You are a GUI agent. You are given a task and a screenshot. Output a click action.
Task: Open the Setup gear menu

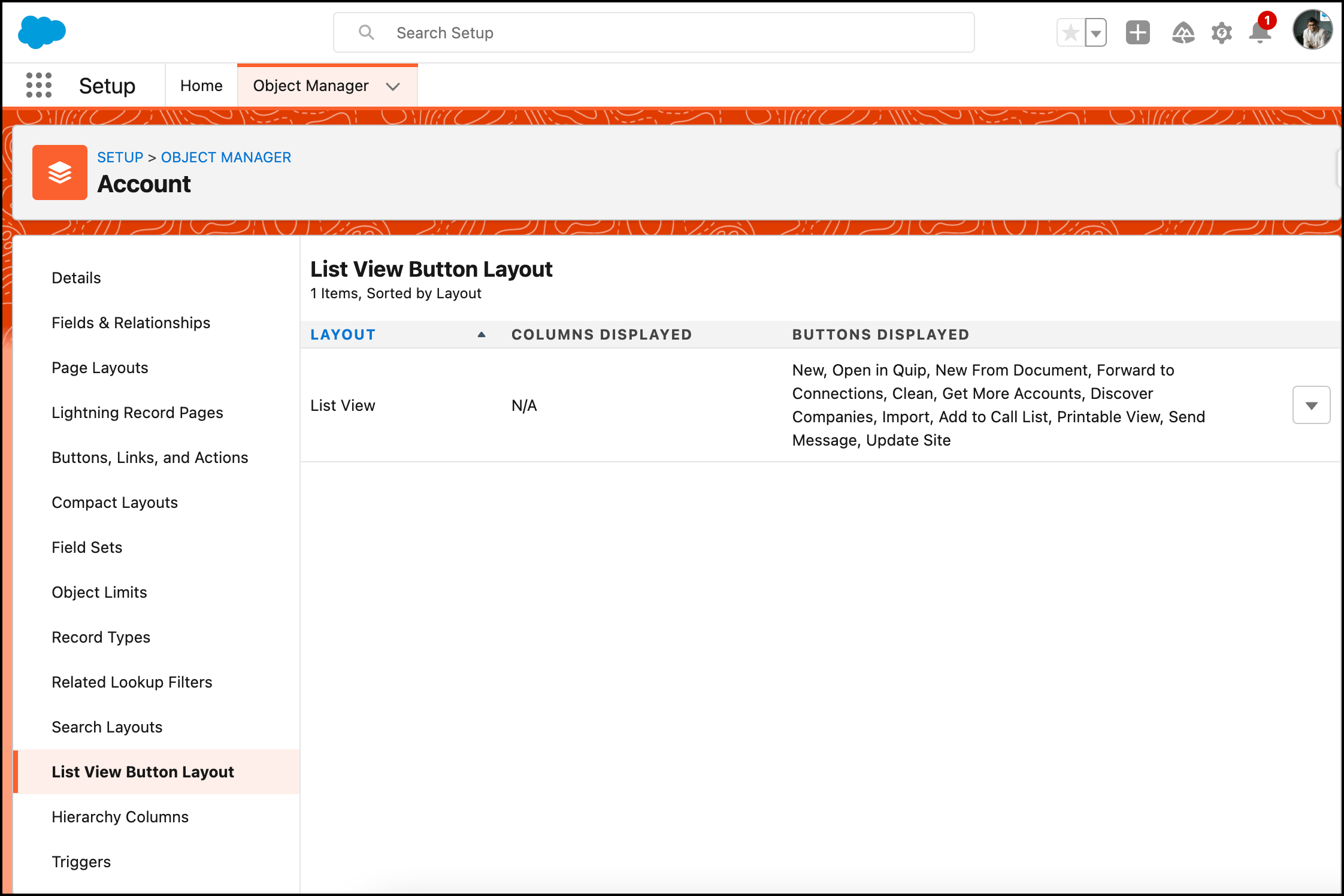tap(1221, 33)
